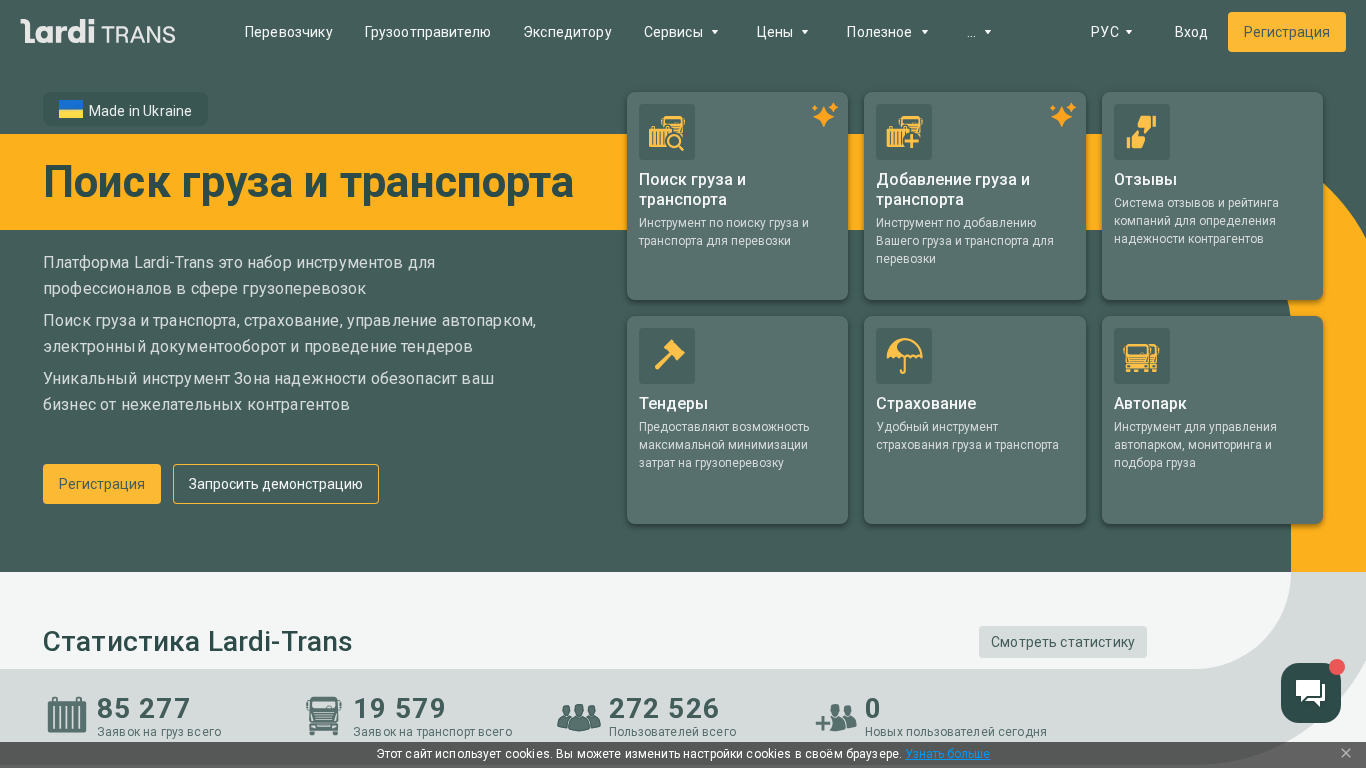This screenshot has width=1366, height=768.
Task: Open the Перевозчику menu item
Action: click(x=288, y=32)
